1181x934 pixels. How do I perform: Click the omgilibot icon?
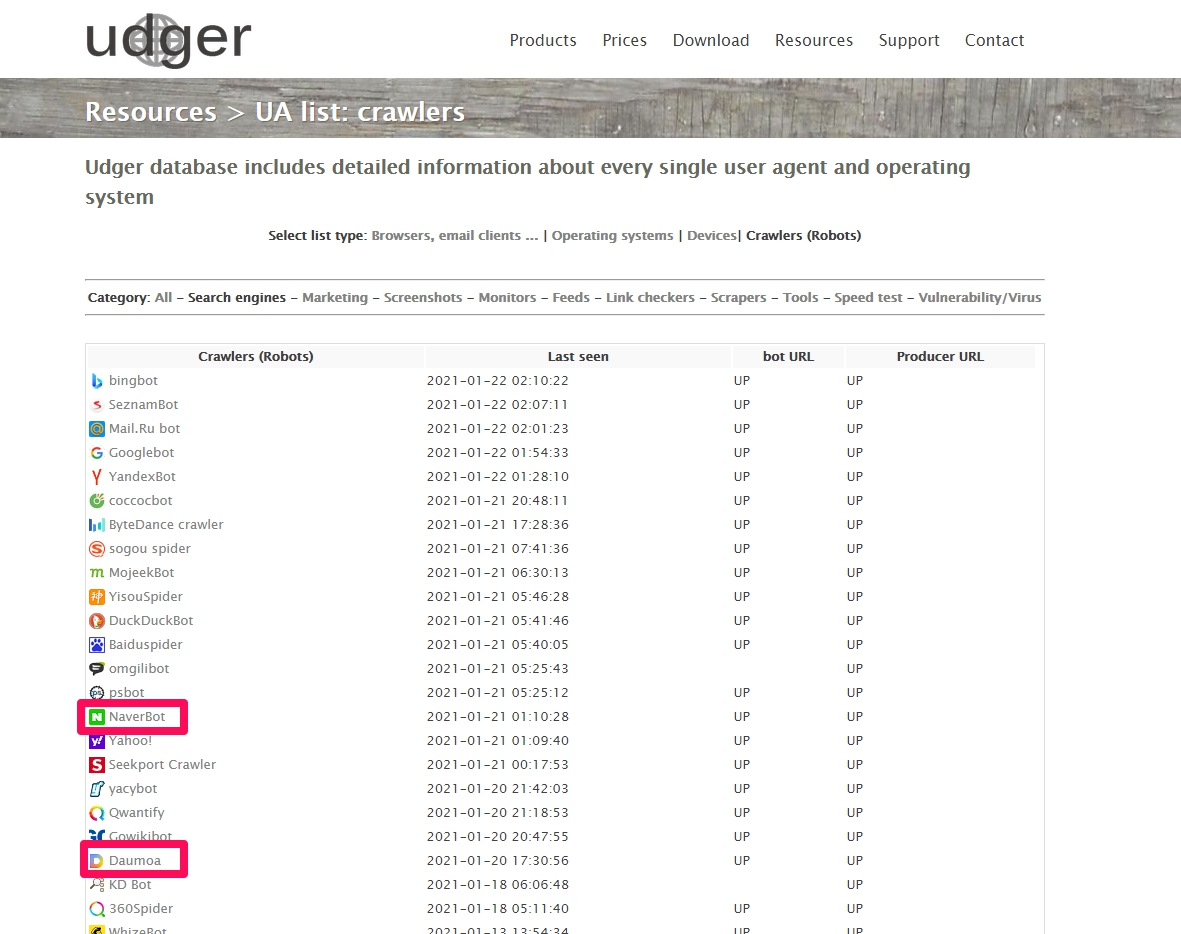[96, 669]
